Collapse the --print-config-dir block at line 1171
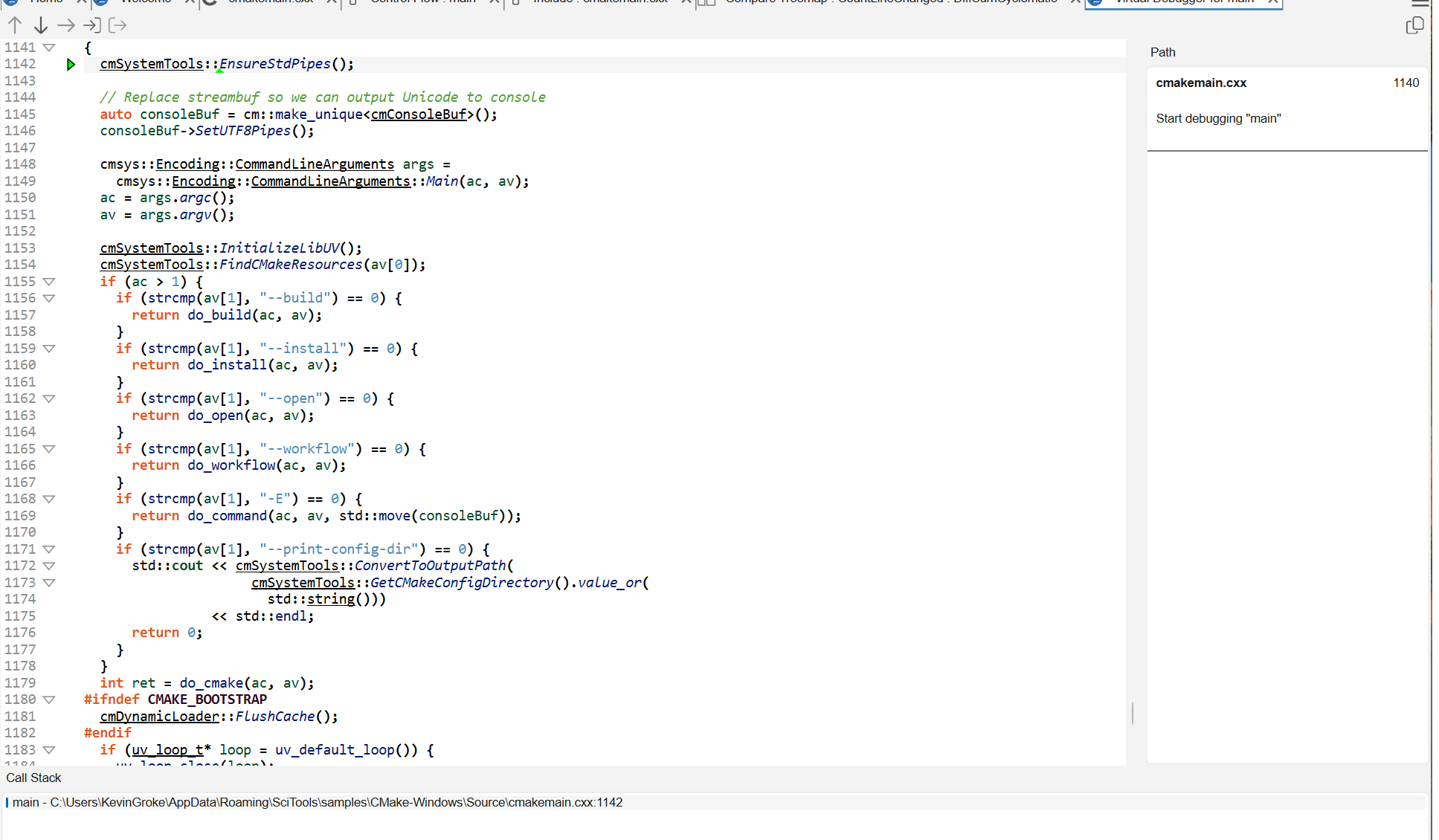 pyautogui.click(x=49, y=549)
